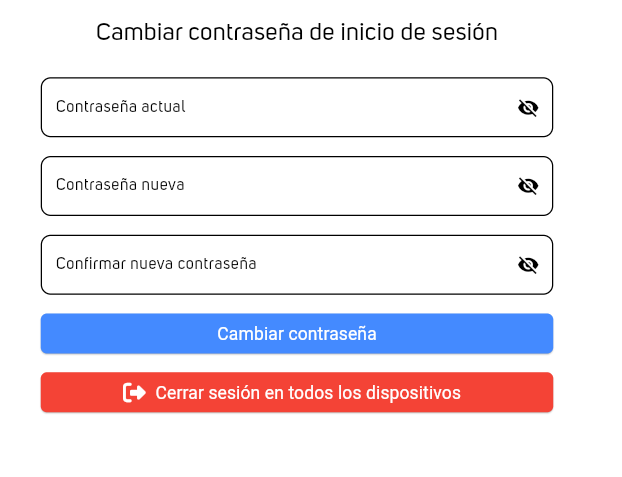This screenshot has height=477, width=622.
Task: Click the logout arrow icon on red button
Action: [x=134, y=393]
